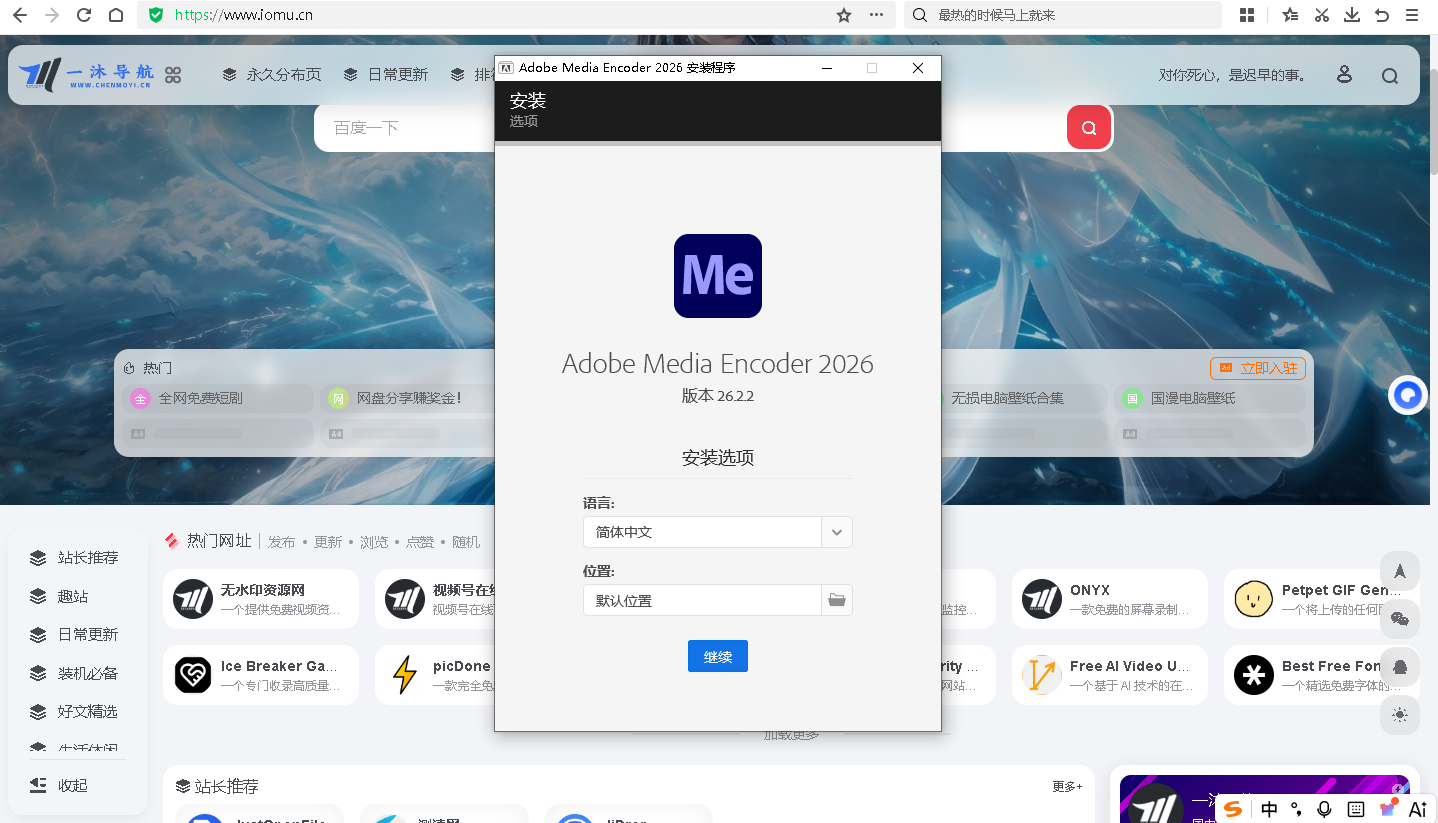The width and height of the screenshot is (1438, 823).
Task: Open the Free AI Video U... site card
Action: [1110, 675]
